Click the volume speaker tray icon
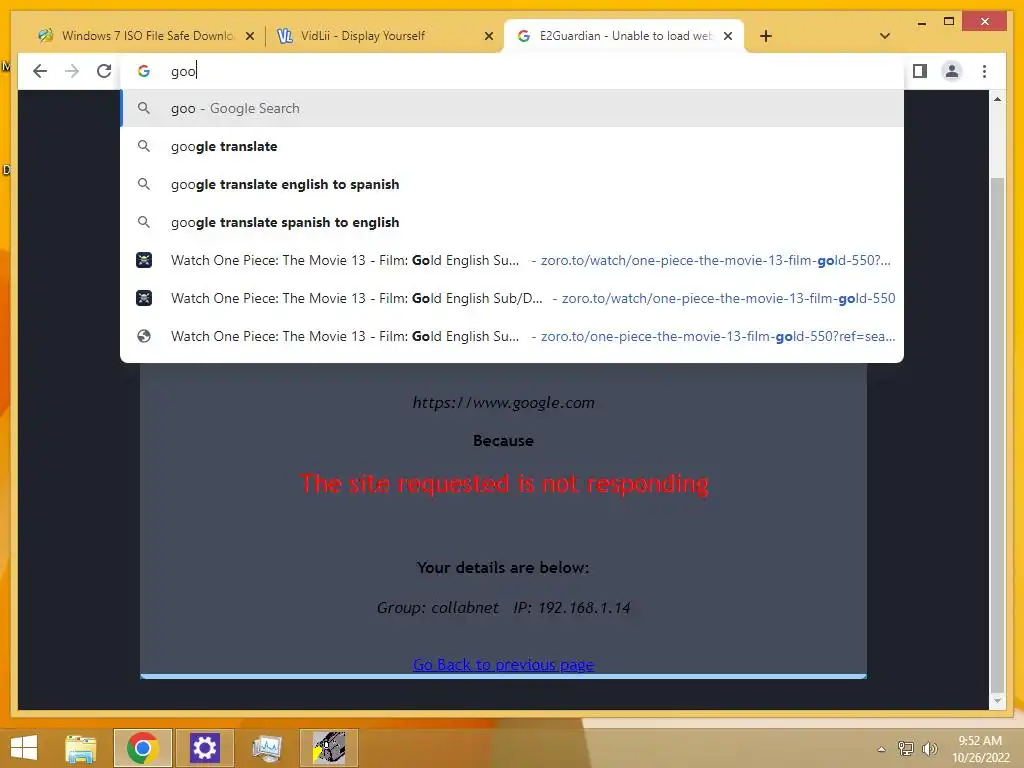Image resolution: width=1024 pixels, height=768 pixels. tap(929, 748)
